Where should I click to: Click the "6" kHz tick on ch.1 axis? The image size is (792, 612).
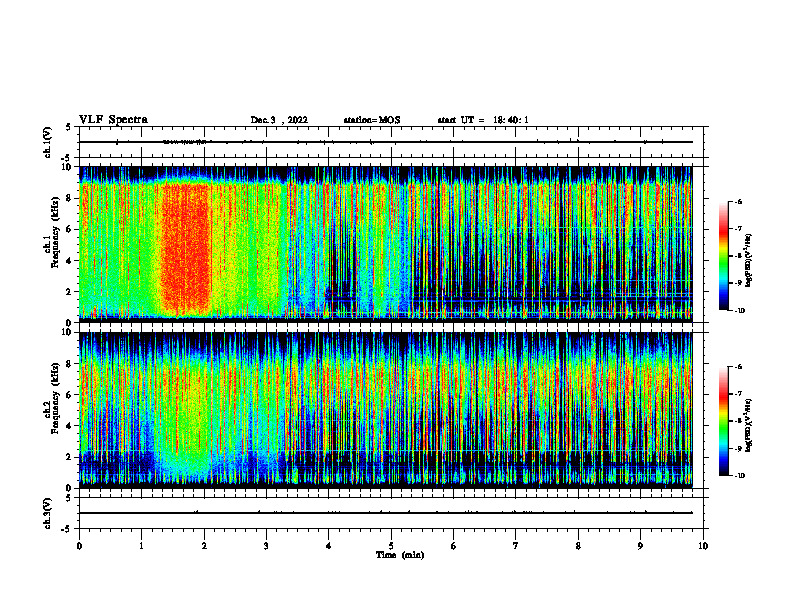[69, 230]
